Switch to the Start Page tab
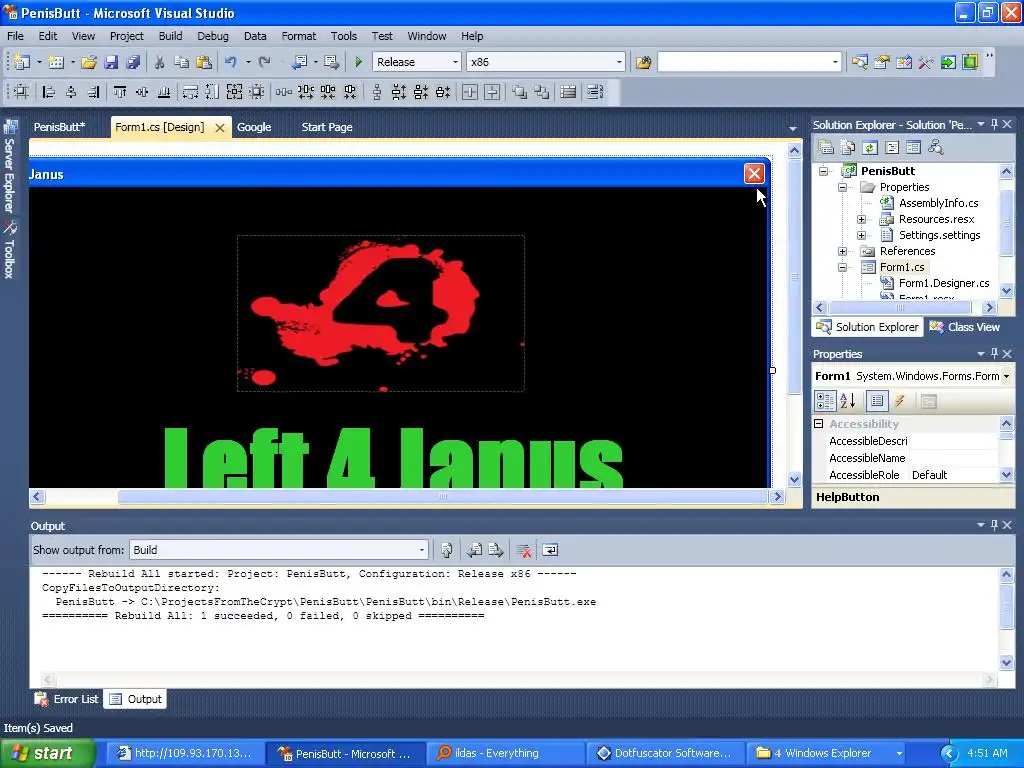The height and width of the screenshot is (768, 1024). (x=327, y=127)
